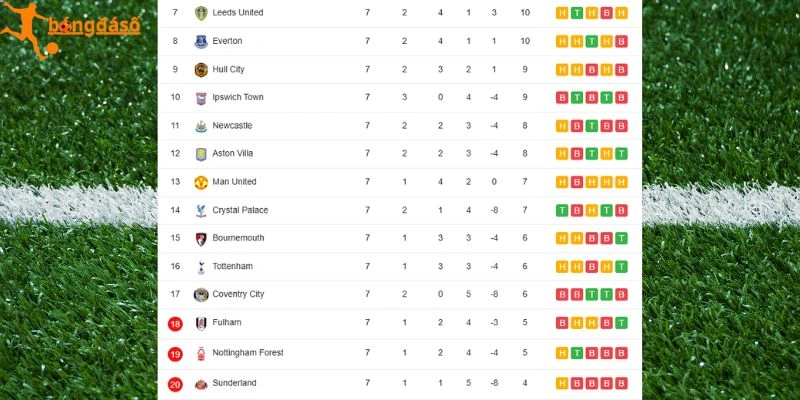
Task: Click the Tottenham cockerel crest
Action: [201, 266]
